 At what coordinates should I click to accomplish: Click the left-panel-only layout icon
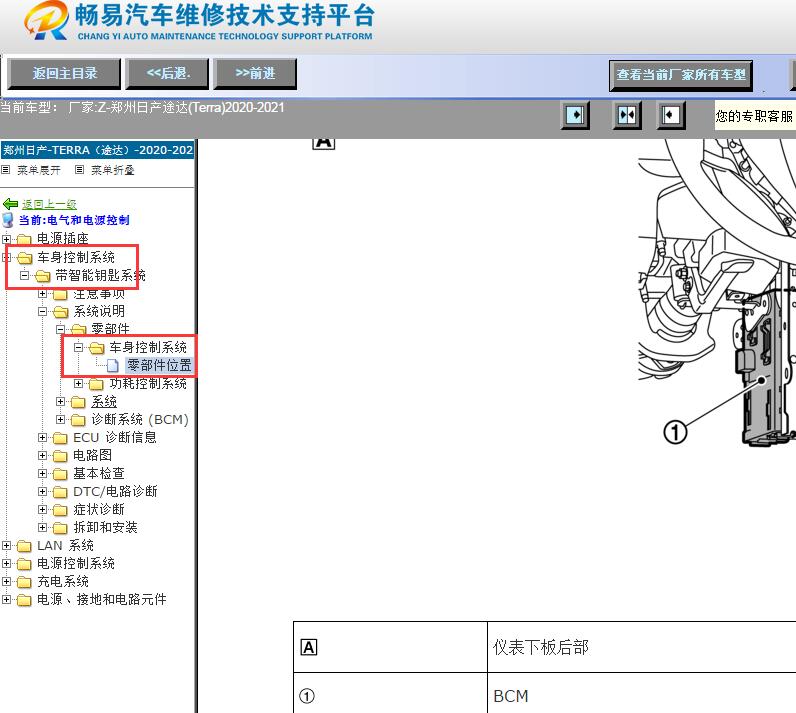tap(575, 115)
